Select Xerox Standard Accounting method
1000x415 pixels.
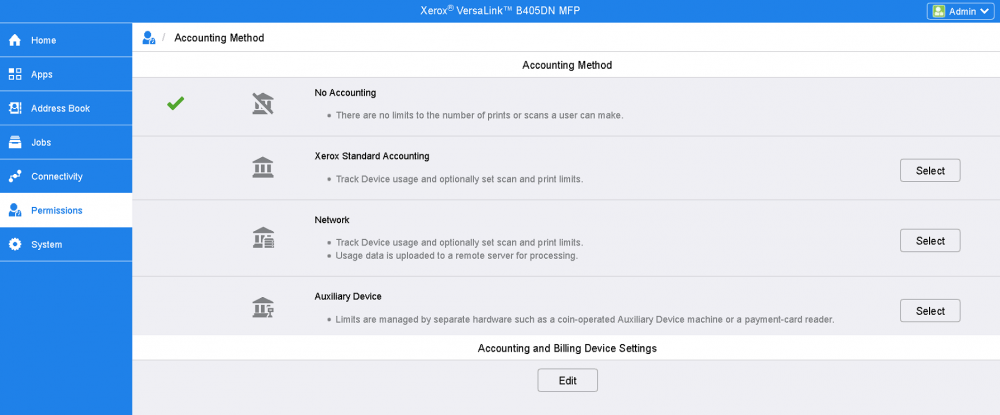tap(930, 171)
